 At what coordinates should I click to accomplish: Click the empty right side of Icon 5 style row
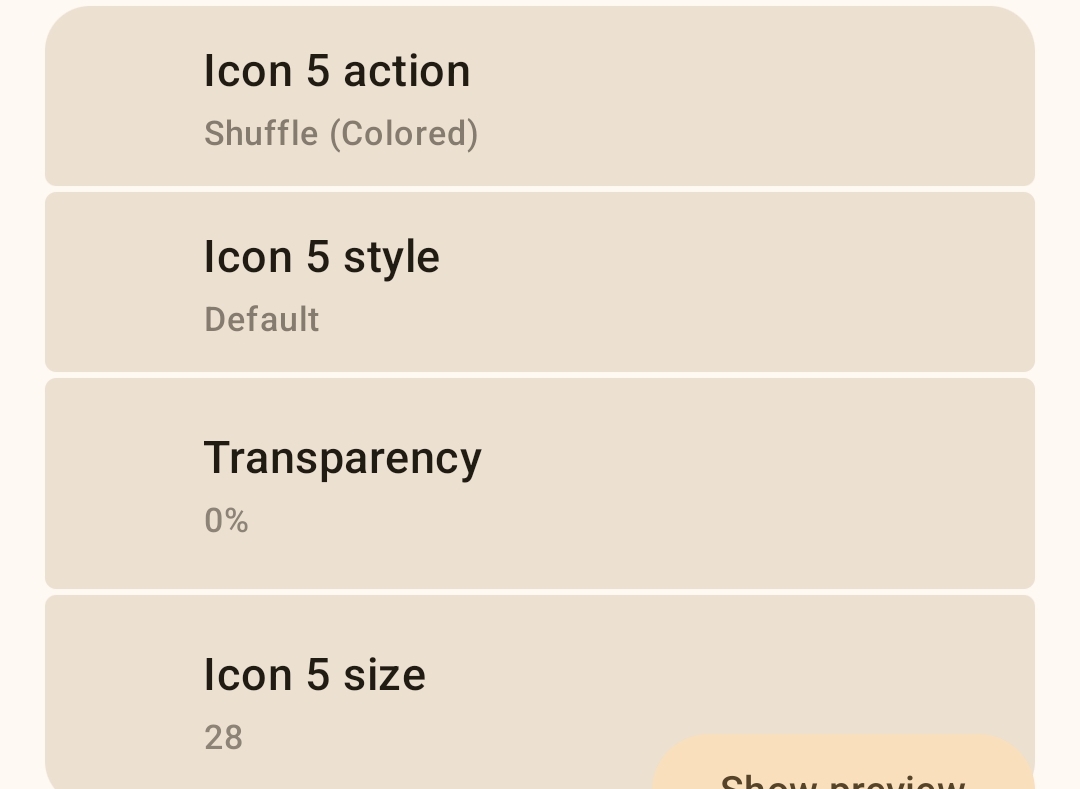click(x=850, y=282)
